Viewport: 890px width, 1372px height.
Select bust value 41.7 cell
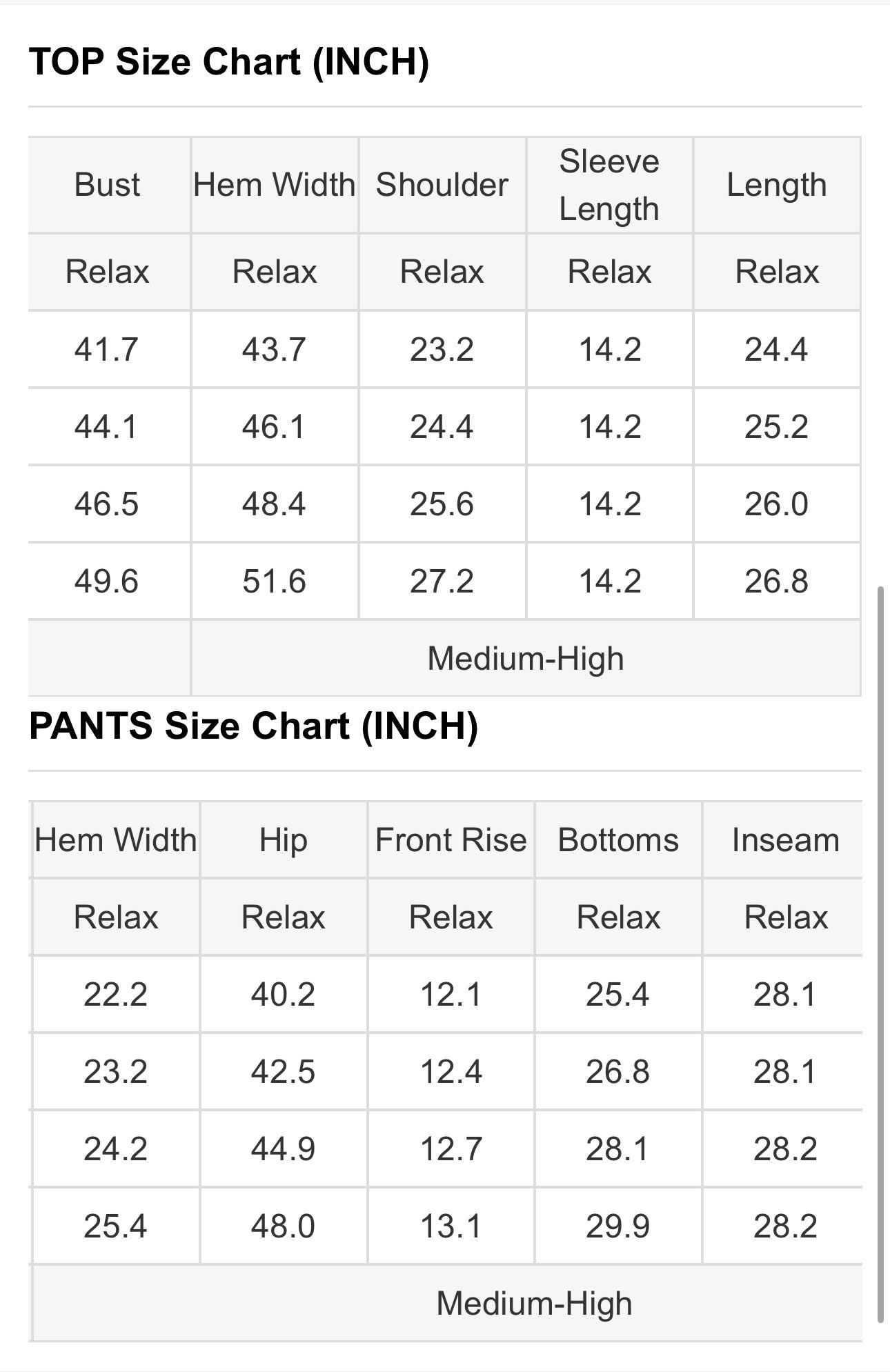tap(109, 349)
